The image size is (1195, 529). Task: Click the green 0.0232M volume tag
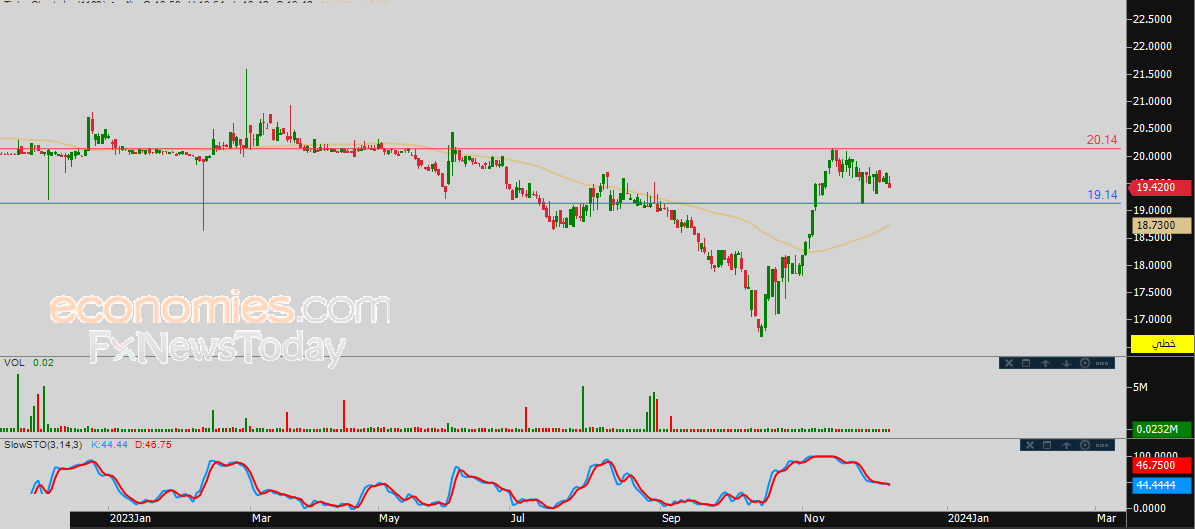1161,429
